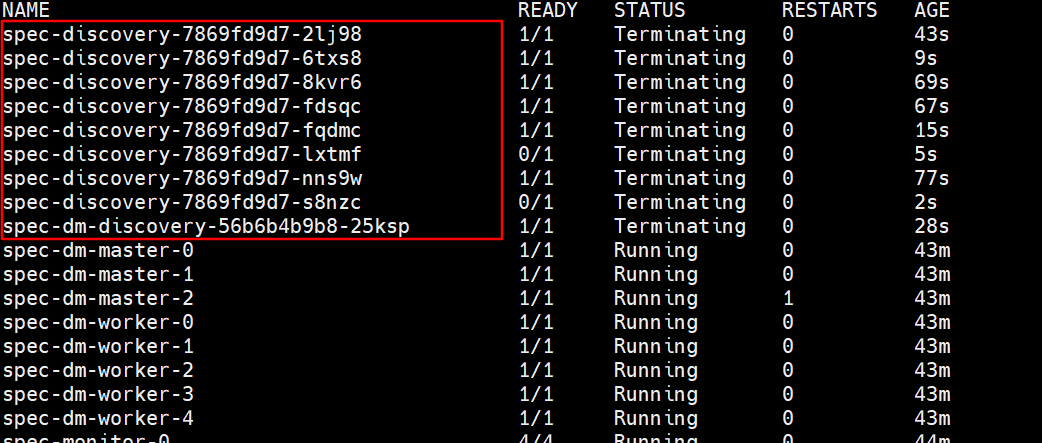Click spec-dm-worker-4 pod name
Viewport: 1042px width, 443px height.
click(98, 418)
